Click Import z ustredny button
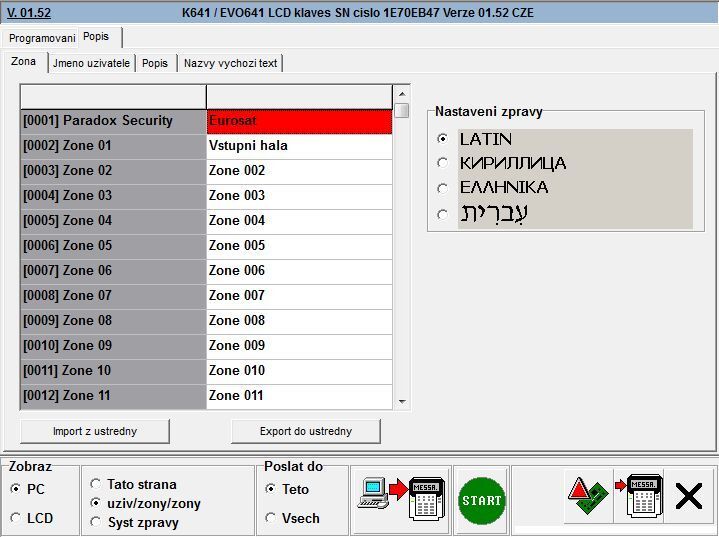 coord(95,431)
